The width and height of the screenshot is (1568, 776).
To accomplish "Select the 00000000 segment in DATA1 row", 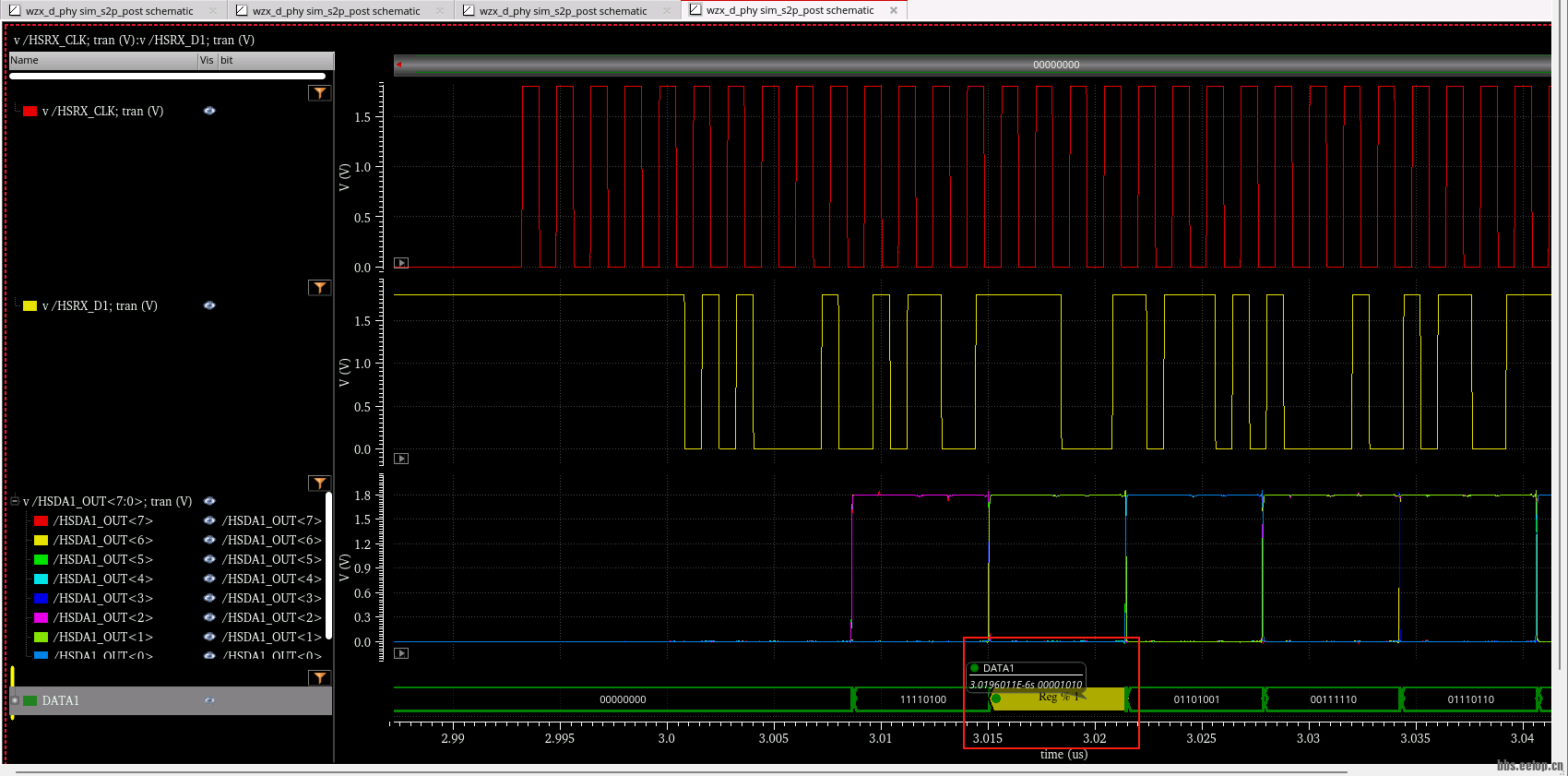I will click(623, 699).
